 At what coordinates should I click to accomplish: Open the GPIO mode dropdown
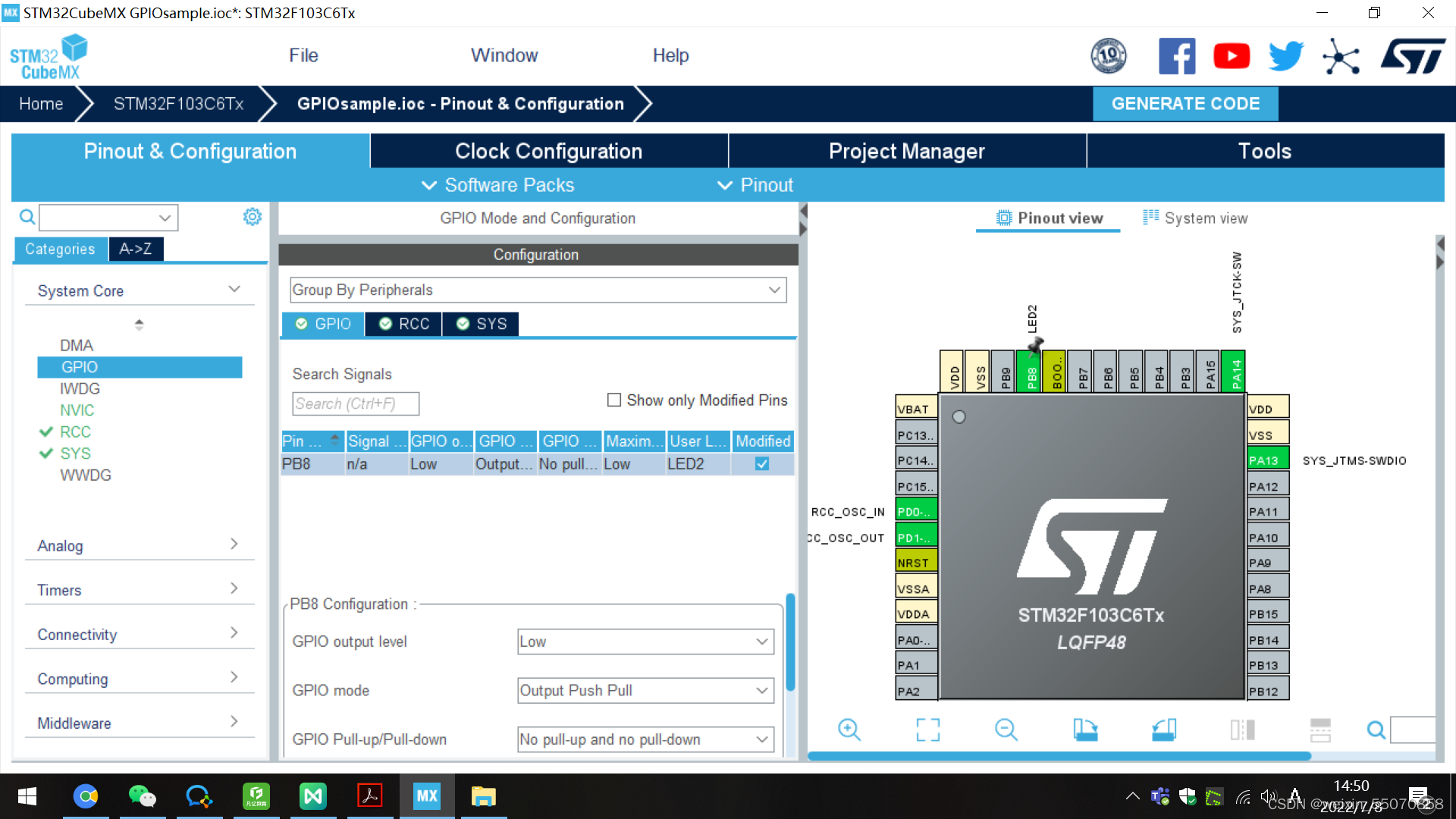click(645, 690)
